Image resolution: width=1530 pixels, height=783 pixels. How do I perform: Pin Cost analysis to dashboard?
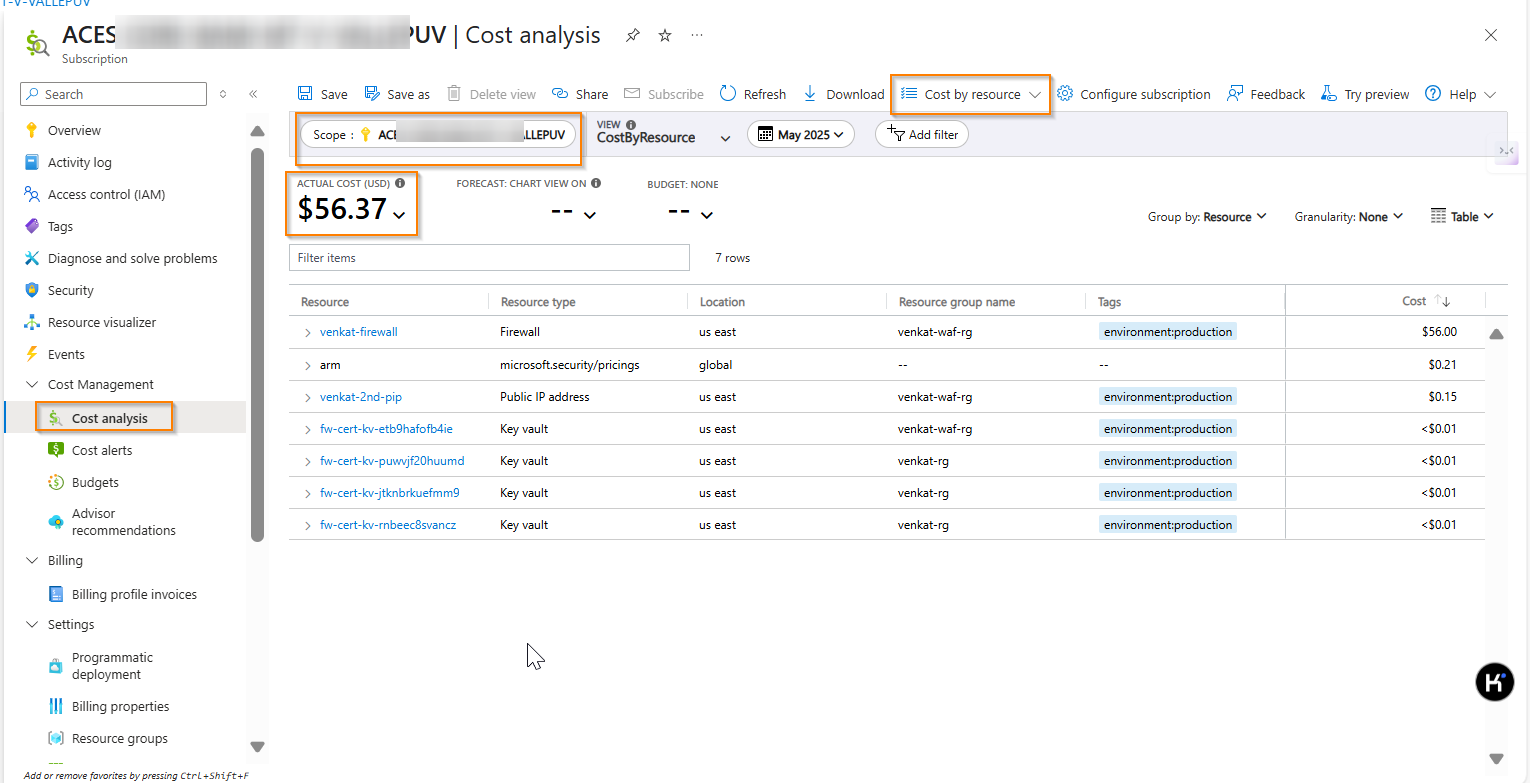pyautogui.click(x=632, y=35)
